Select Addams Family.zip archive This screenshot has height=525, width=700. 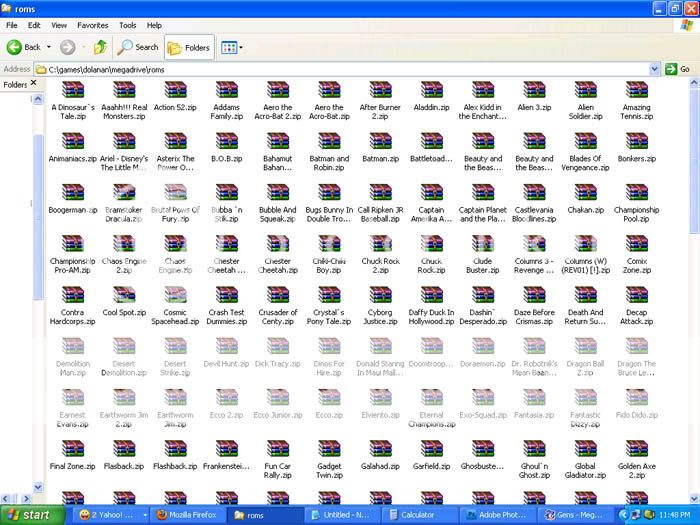pos(227,100)
